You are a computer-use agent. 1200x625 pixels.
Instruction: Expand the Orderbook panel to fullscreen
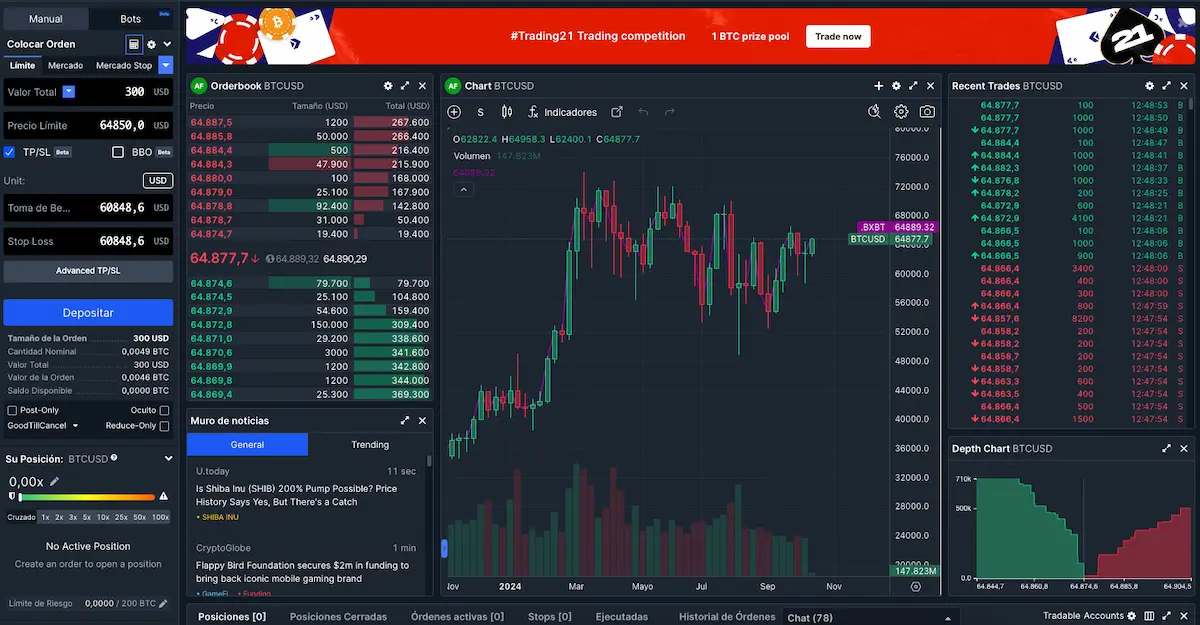click(404, 86)
